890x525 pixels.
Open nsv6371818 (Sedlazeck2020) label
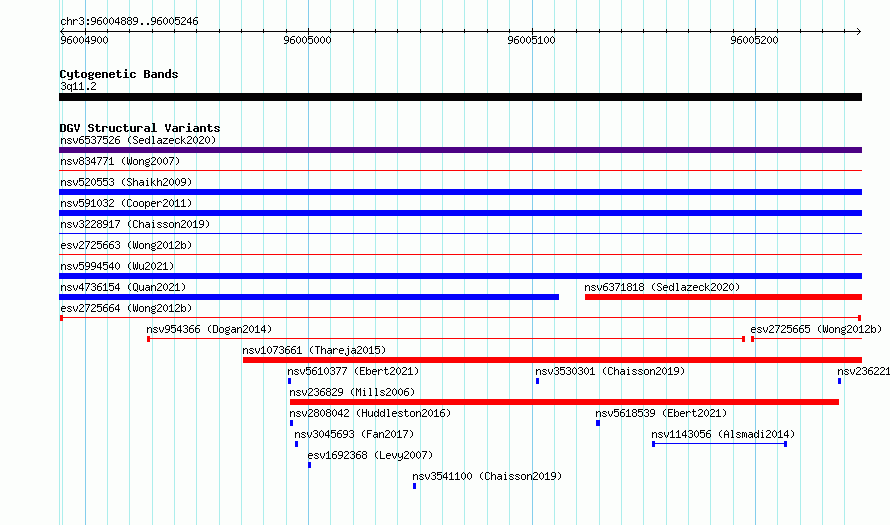point(662,287)
